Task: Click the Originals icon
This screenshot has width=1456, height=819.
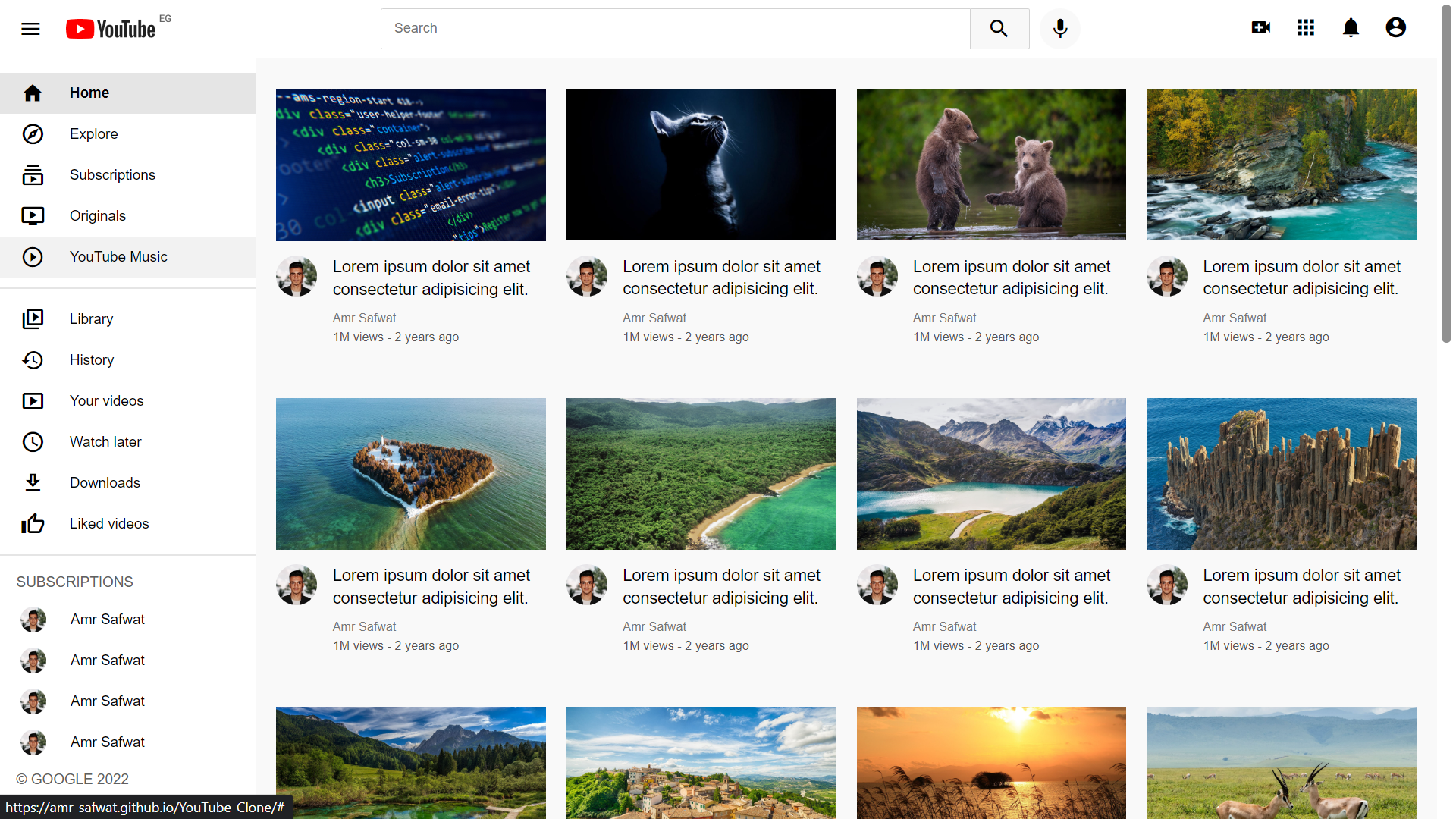Action: (33, 216)
